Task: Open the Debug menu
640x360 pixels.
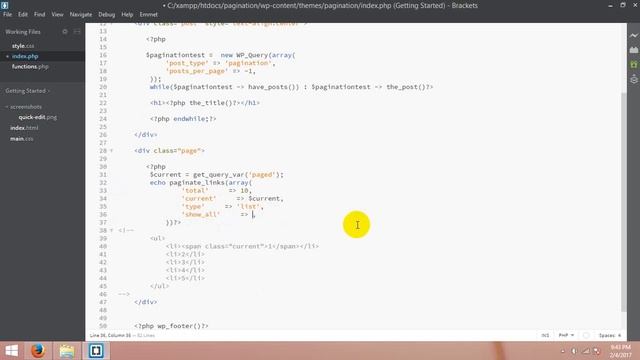Action: pos(107,14)
